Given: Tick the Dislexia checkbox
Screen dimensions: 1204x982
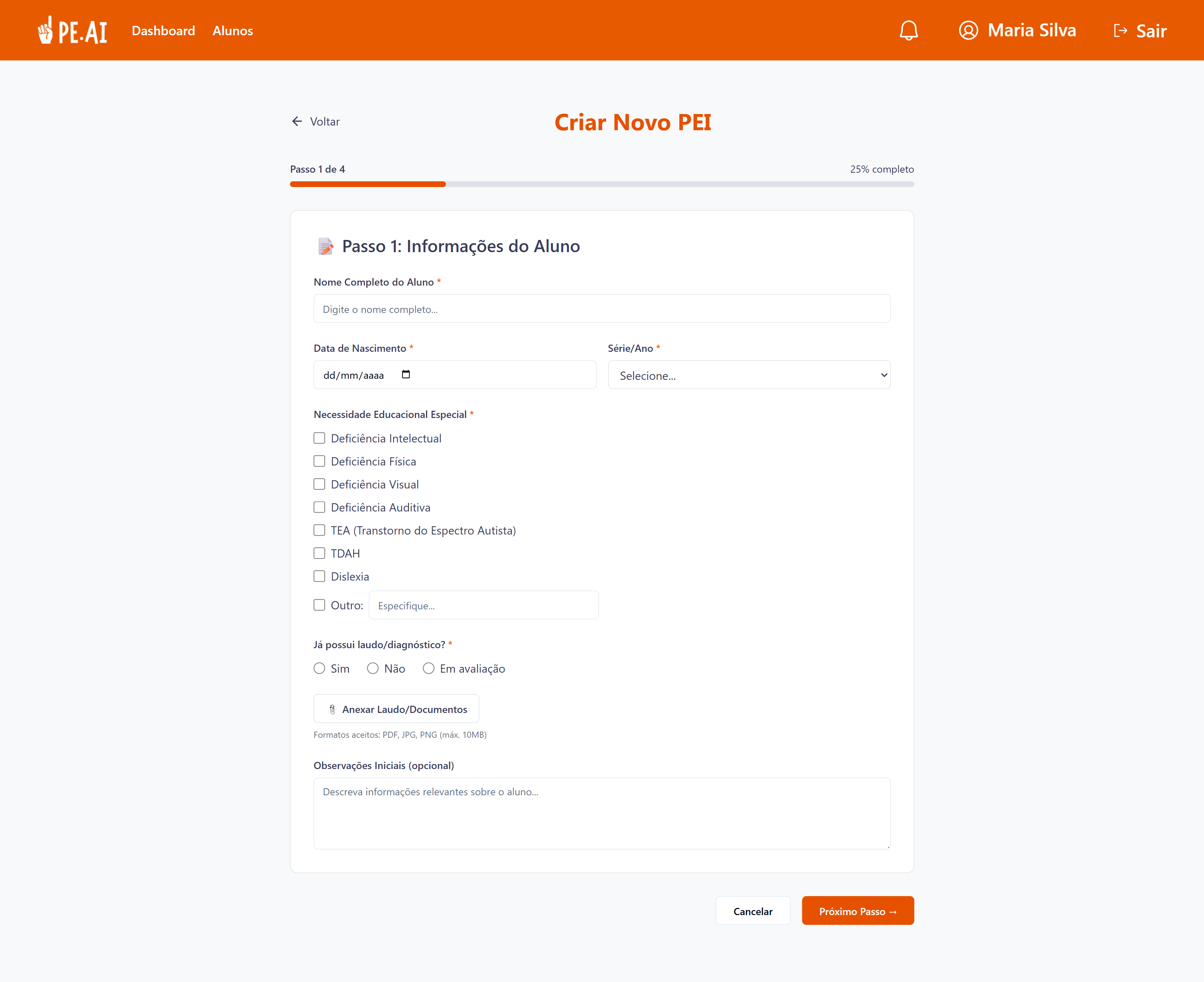Looking at the screenshot, I should click(320, 576).
